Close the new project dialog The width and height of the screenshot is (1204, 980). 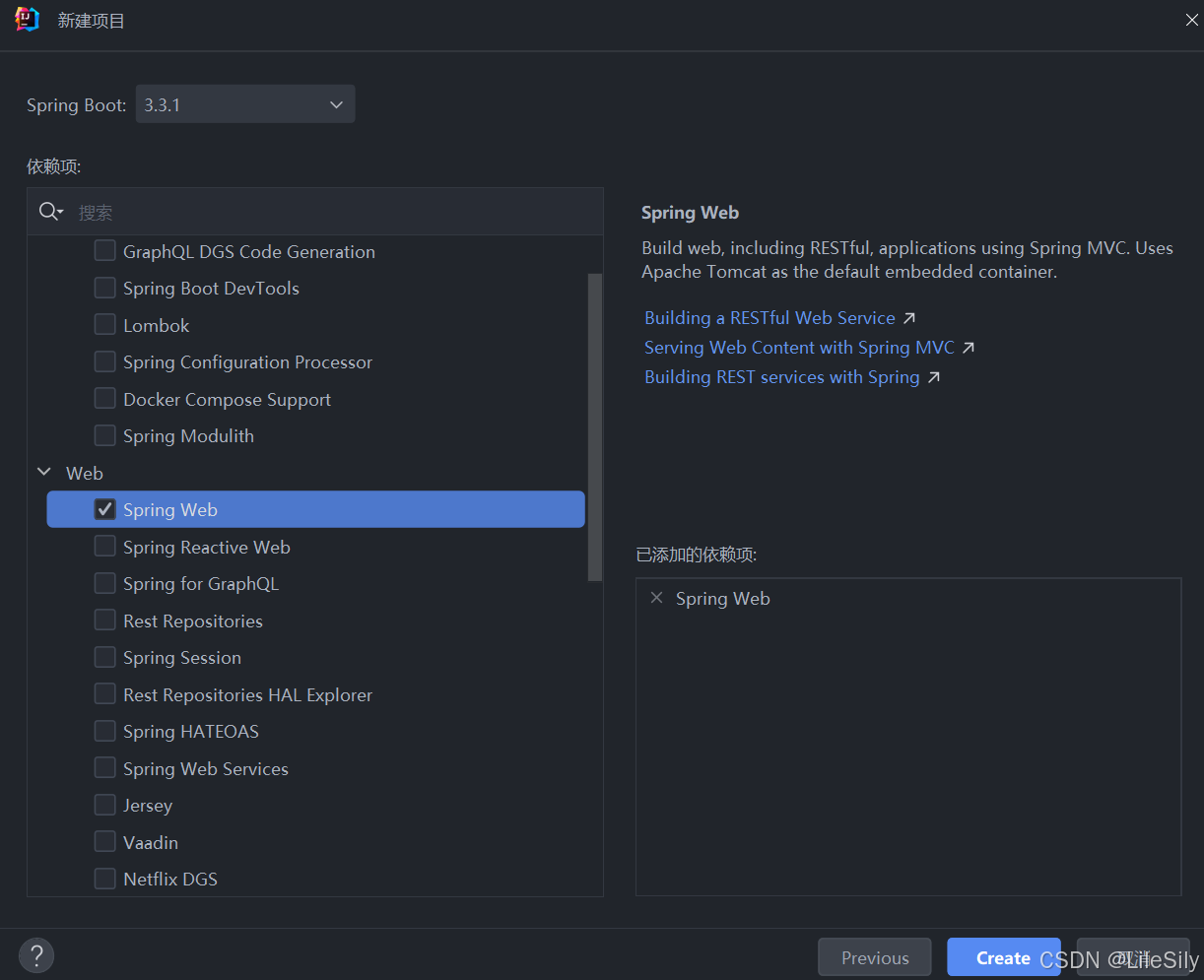tap(1191, 20)
